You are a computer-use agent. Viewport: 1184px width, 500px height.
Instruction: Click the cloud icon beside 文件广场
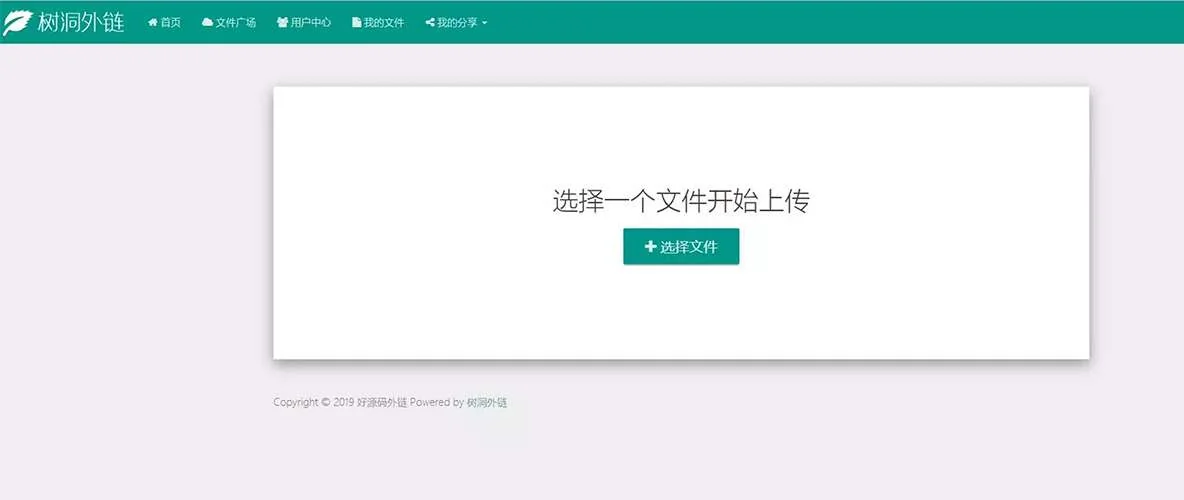point(207,22)
